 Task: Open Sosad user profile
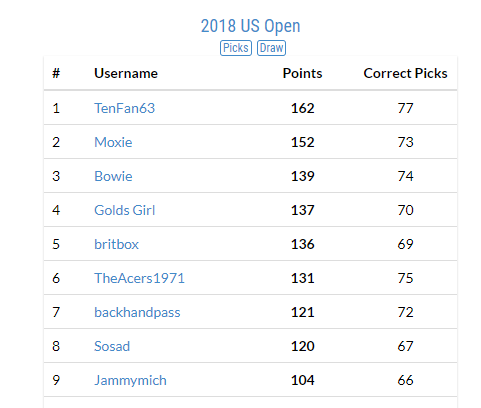click(x=112, y=346)
